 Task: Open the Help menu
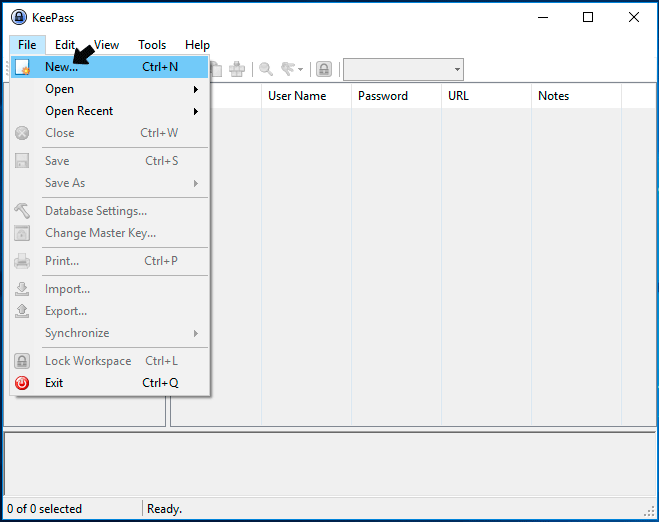coord(197,45)
